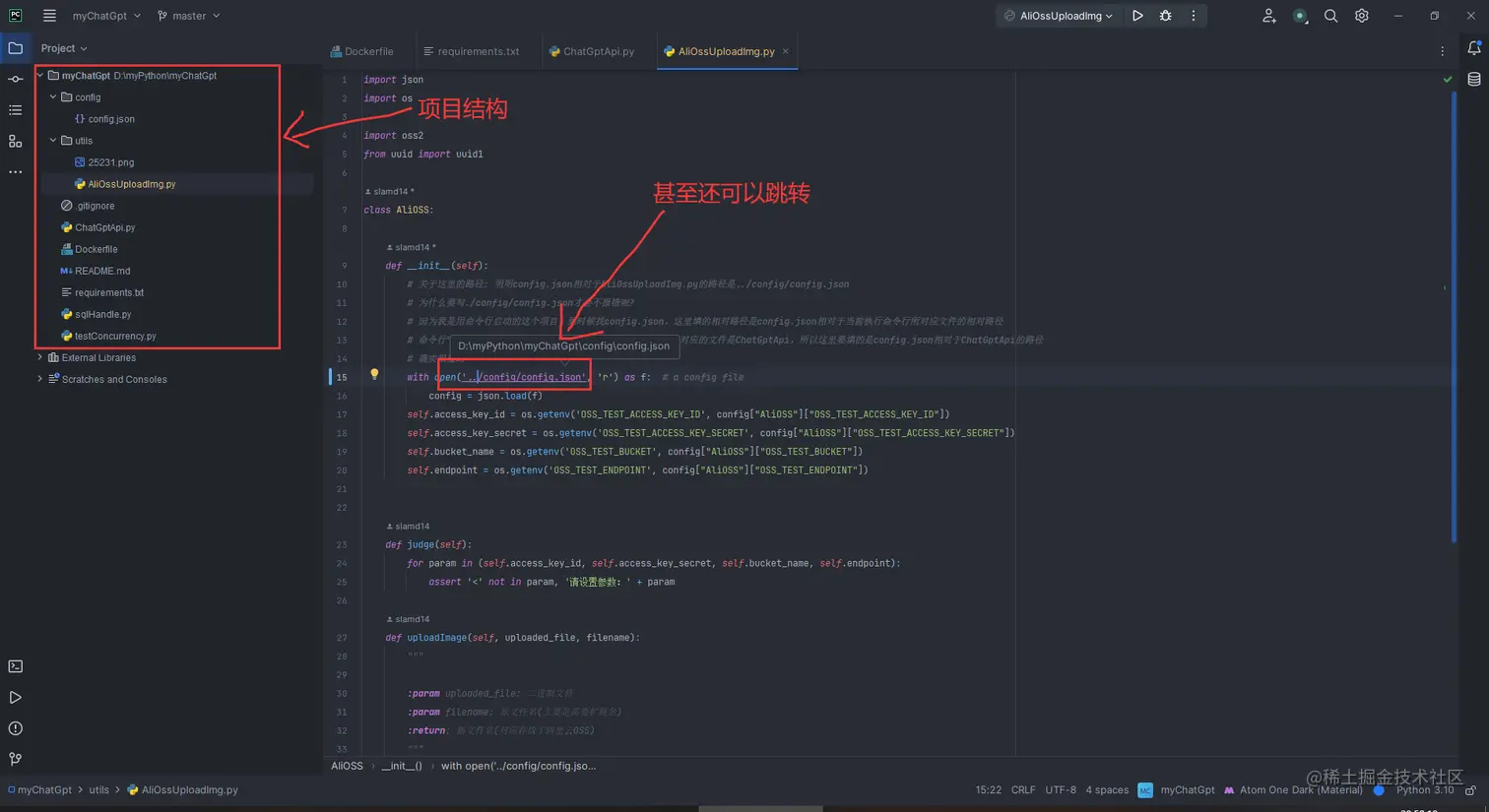Screen dimensions: 1489x812
Task: Open the Terminal tool window
Action: pos(15,666)
